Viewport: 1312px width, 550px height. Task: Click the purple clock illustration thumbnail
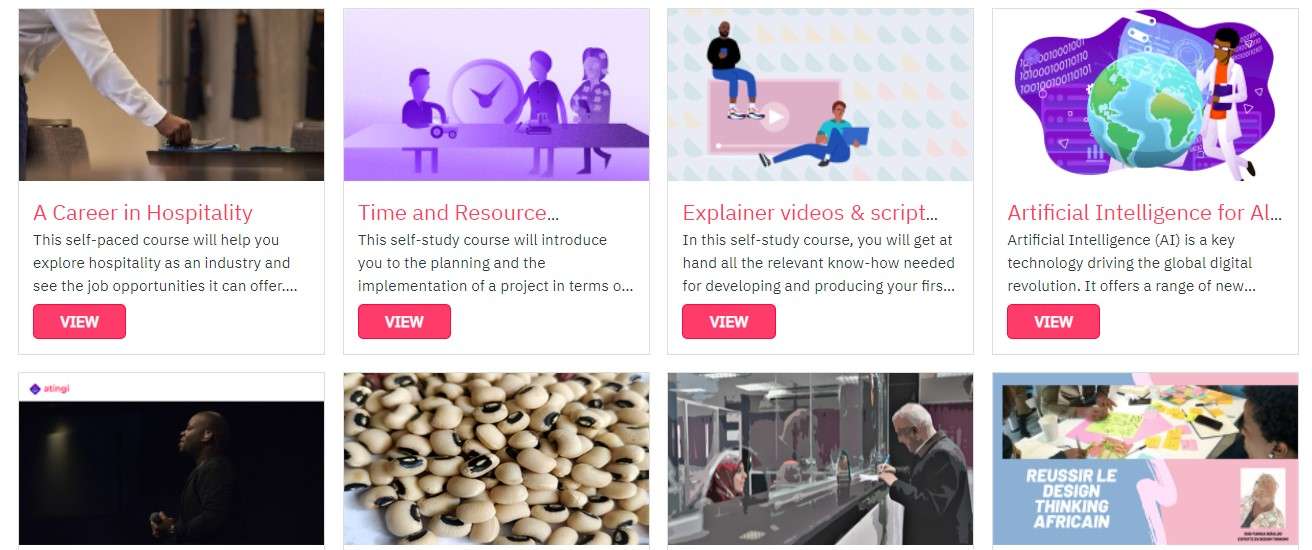[496, 95]
